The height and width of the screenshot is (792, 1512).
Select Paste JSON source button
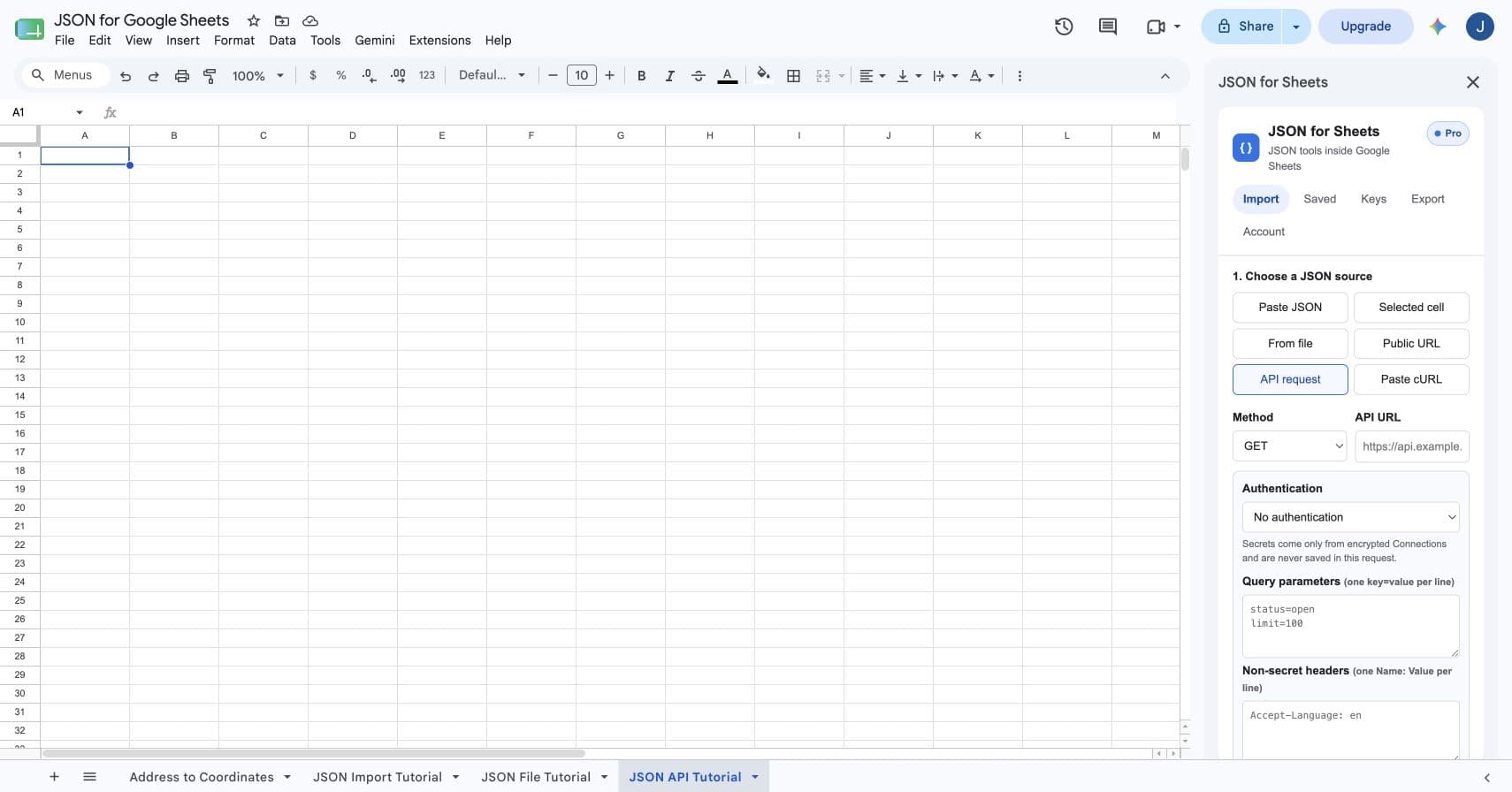(x=1290, y=308)
